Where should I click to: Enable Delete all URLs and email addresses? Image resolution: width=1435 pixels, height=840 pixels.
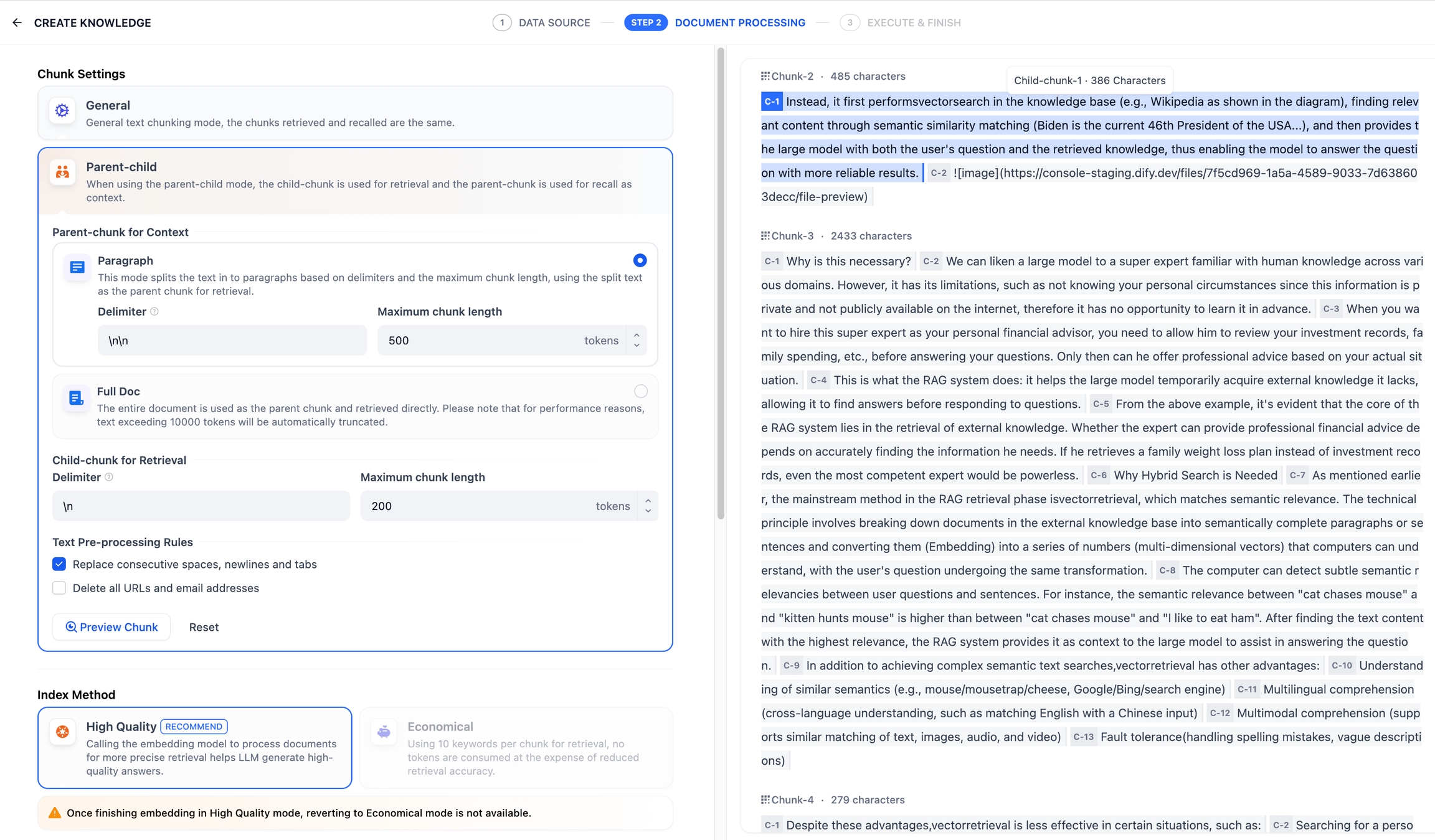coord(59,588)
